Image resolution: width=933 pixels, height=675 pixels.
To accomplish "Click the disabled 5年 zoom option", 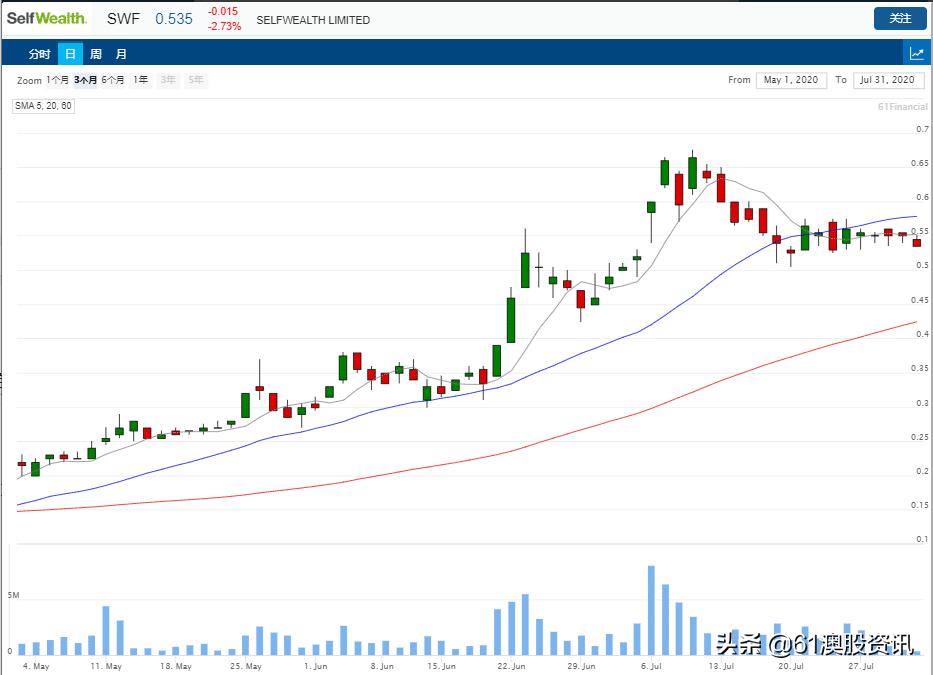I will coord(194,80).
